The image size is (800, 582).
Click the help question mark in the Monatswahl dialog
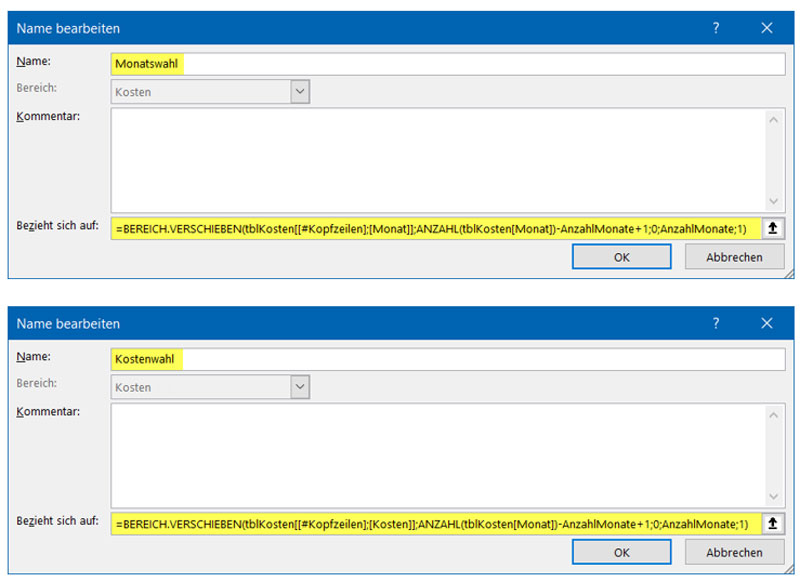pos(716,28)
